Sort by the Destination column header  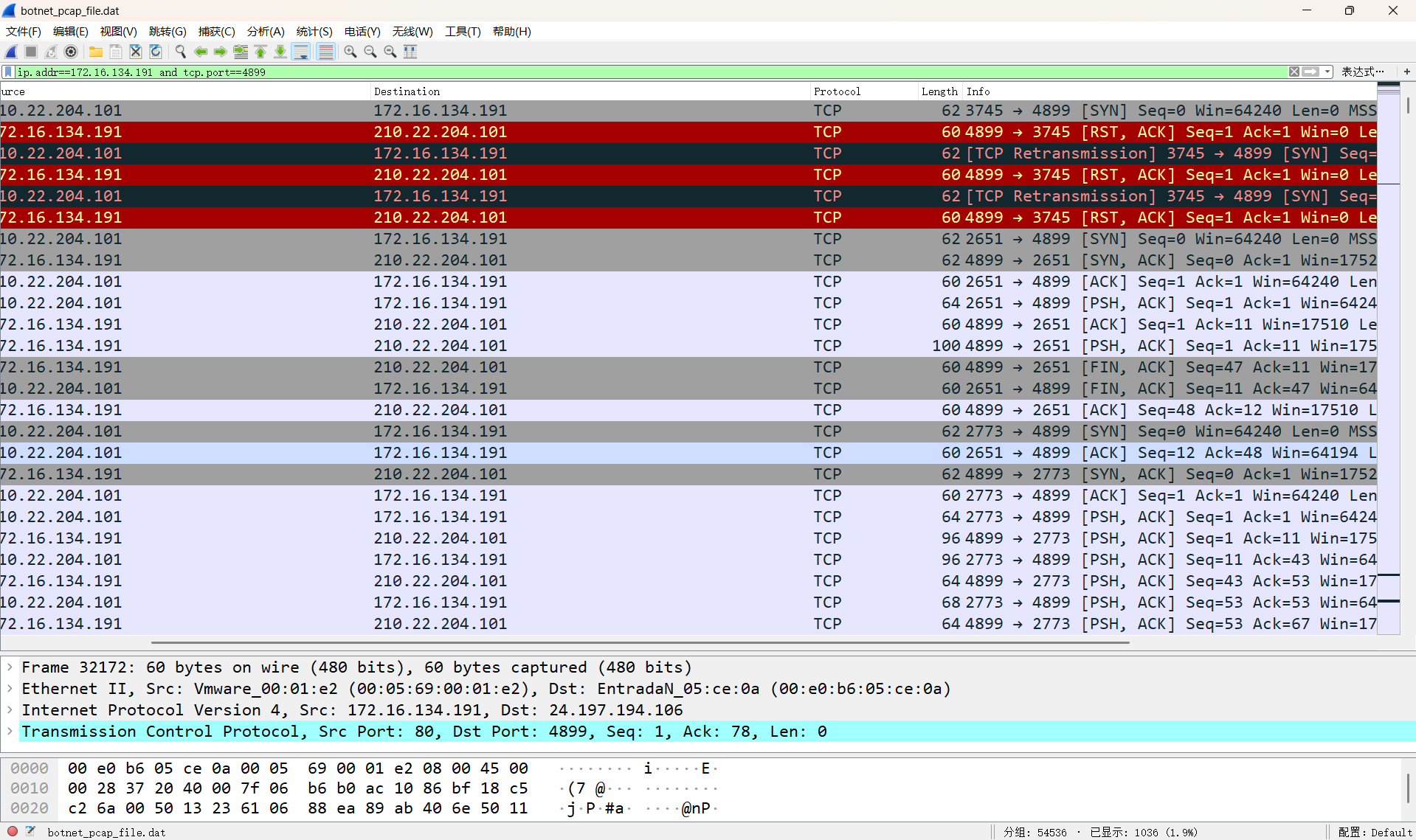(x=590, y=91)
